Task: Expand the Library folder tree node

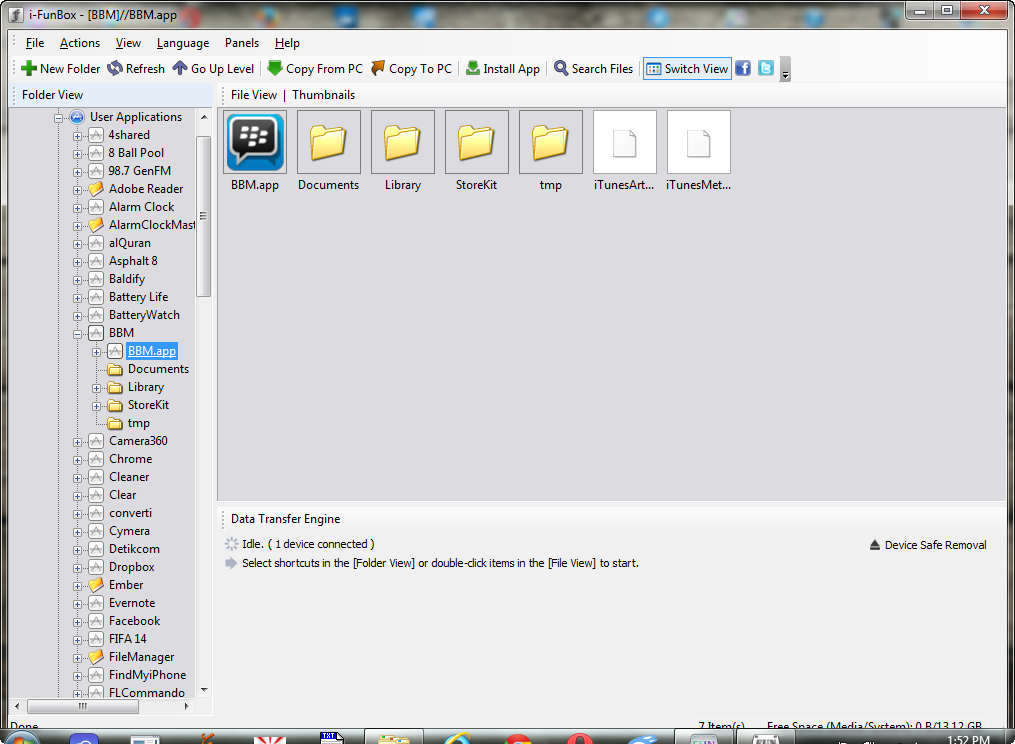Action: point(96,388)
